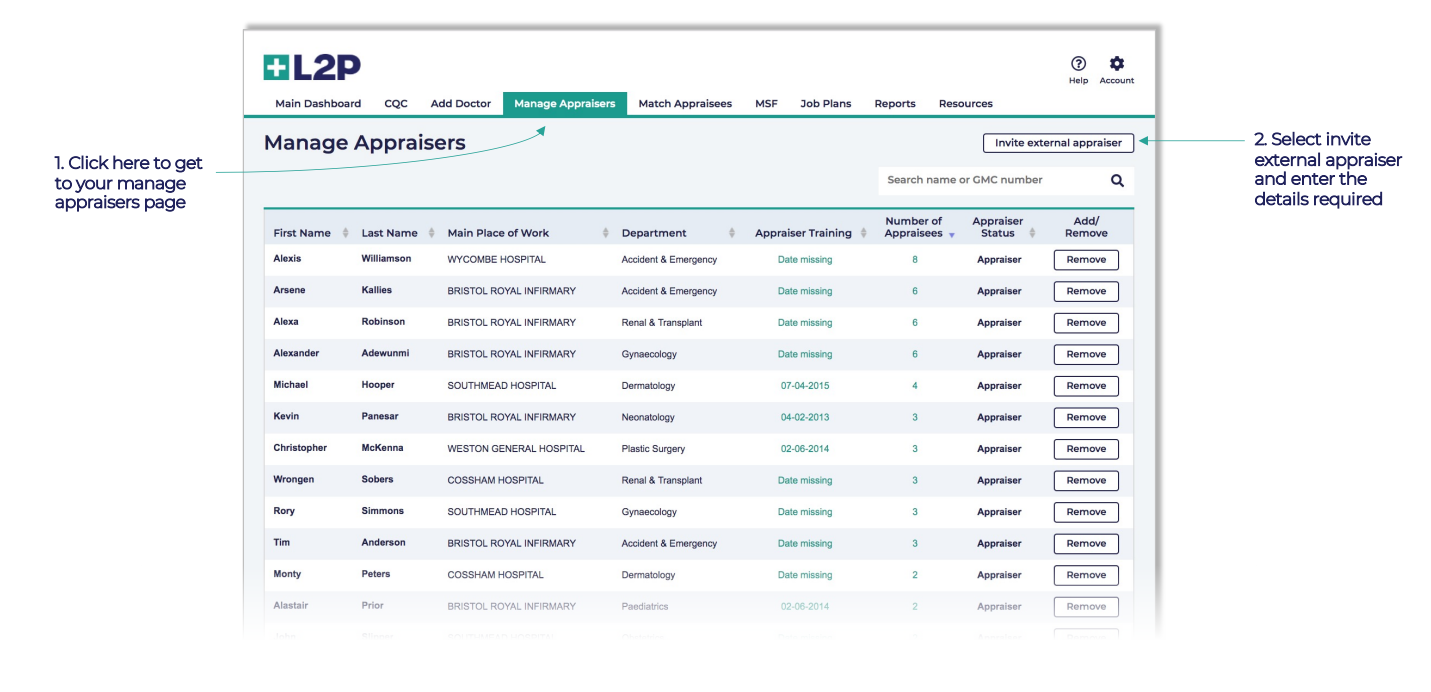This screenshot has width=1431, height=692.
Task: Open the Account gear icon
Action: 1117,64
